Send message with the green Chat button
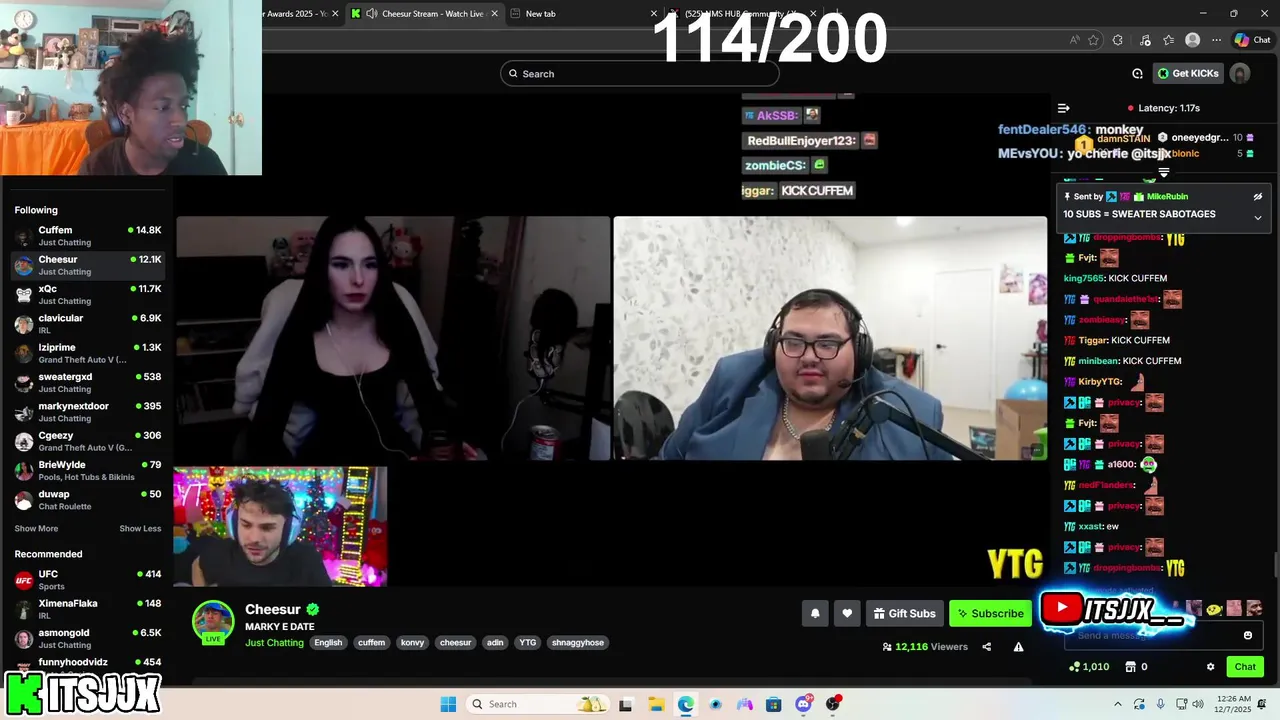1280x720 pixels. click(x=1245, y=667)
